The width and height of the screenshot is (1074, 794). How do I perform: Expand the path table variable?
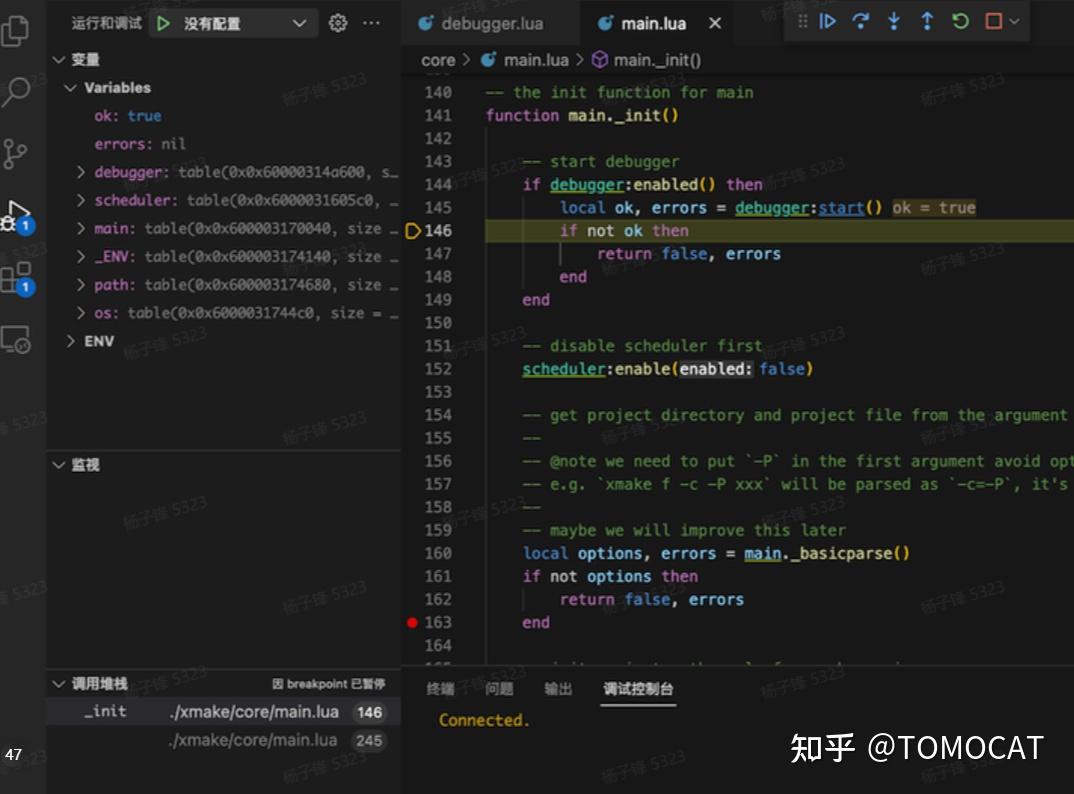(x=81, y=284)
